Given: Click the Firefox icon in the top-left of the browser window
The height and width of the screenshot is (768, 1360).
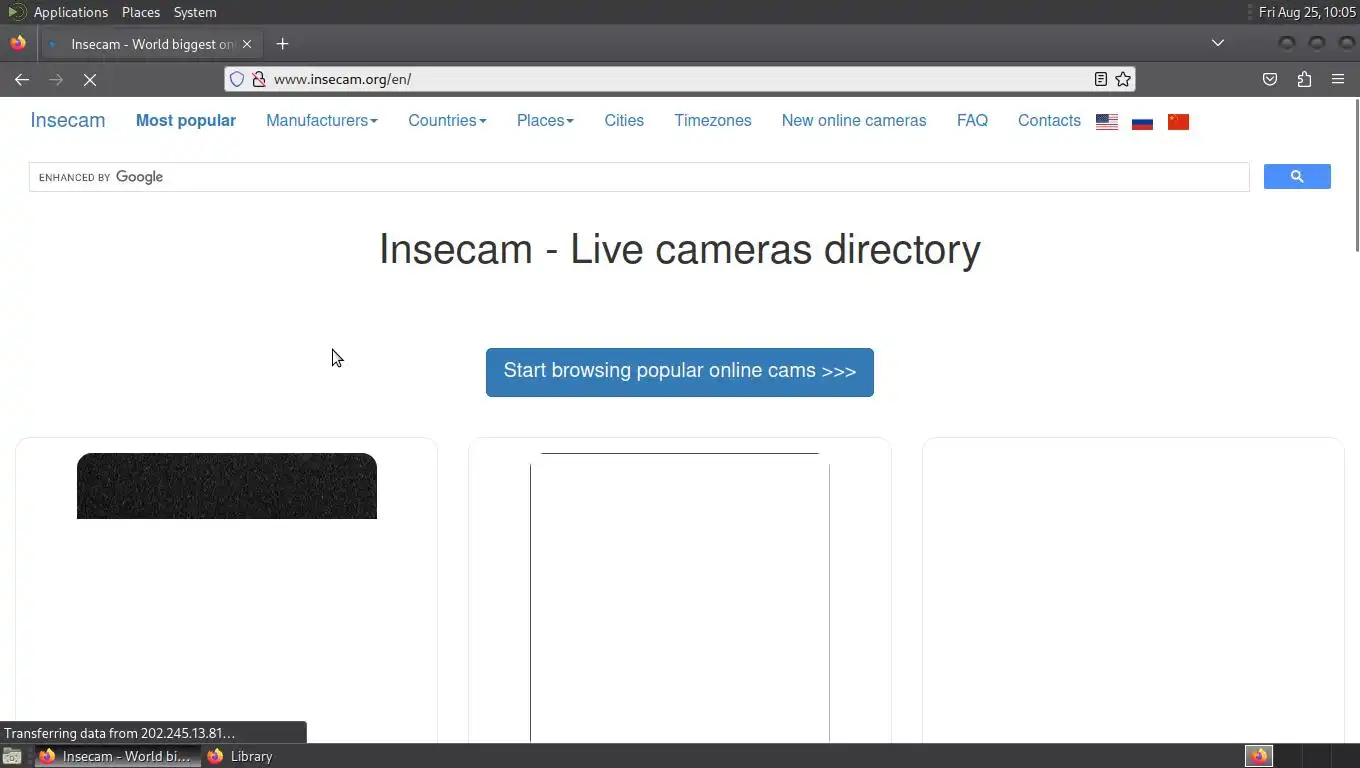Looking at the screenshot, I should [x=17, y=43].
